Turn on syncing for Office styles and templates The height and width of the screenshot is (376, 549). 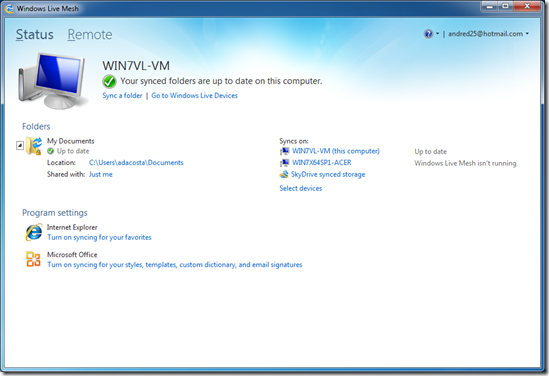tap(175, 265)
